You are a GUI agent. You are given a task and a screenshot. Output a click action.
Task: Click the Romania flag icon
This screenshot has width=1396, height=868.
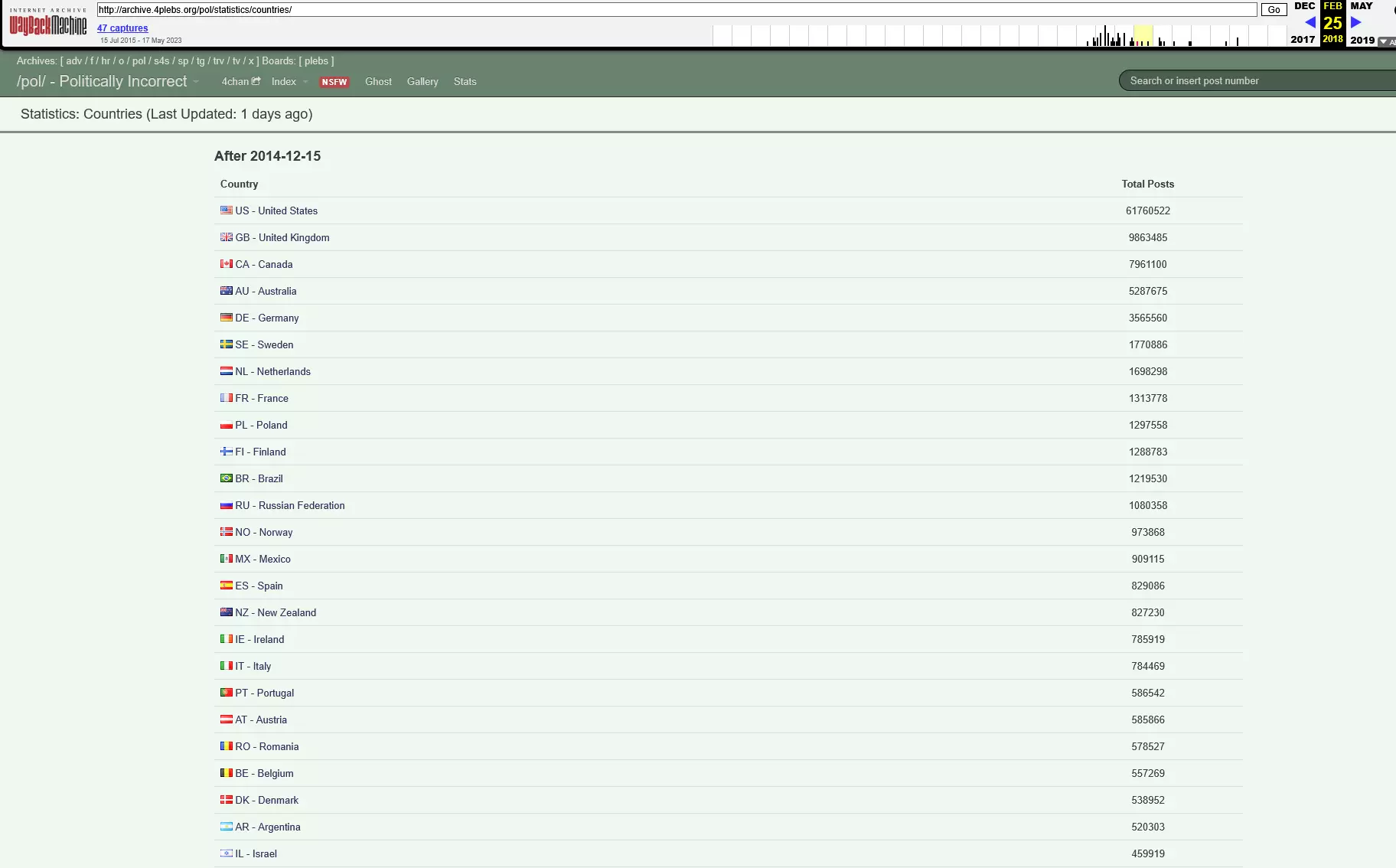(x=227, y=746)
